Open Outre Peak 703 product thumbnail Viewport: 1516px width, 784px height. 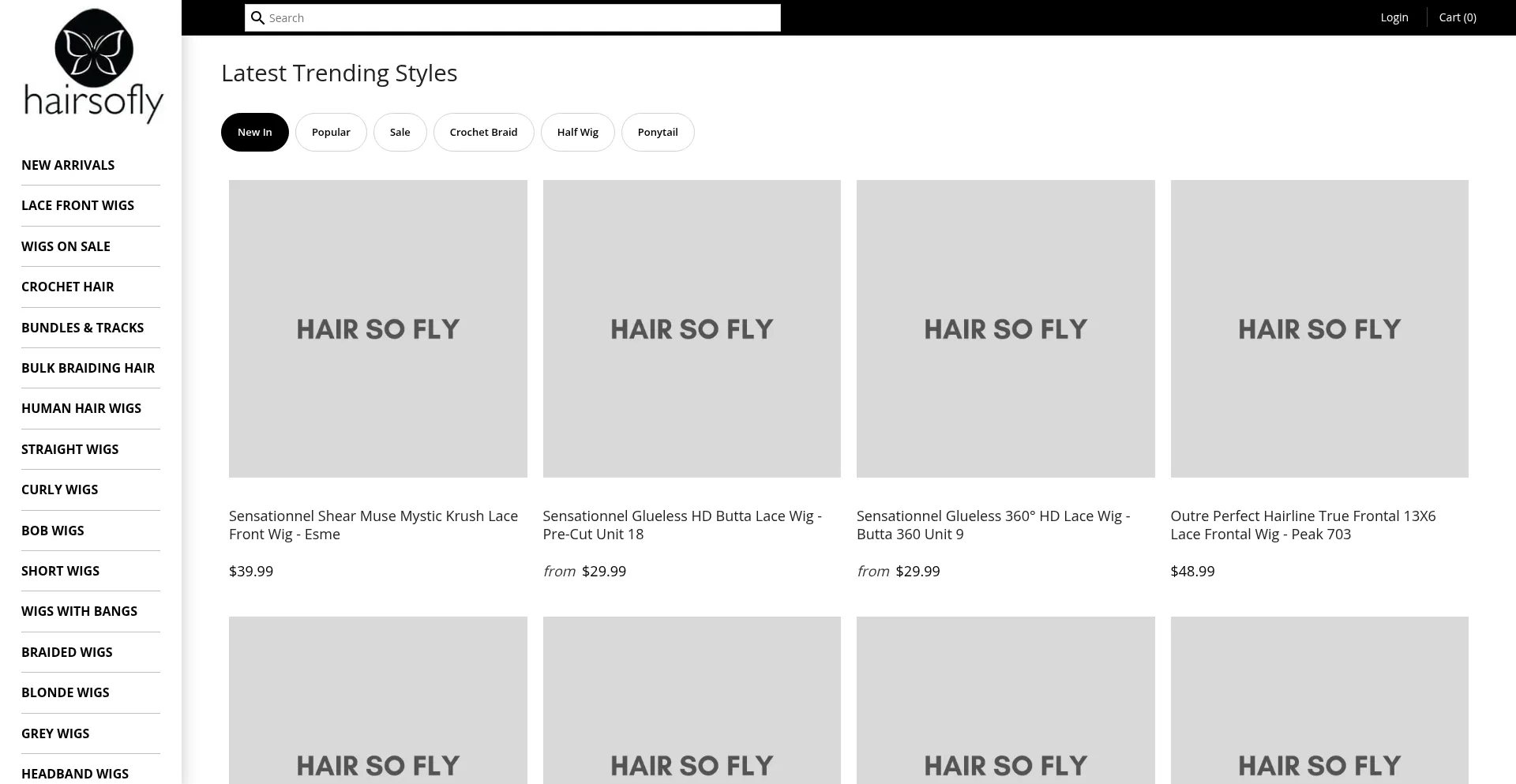[1319, 328]
